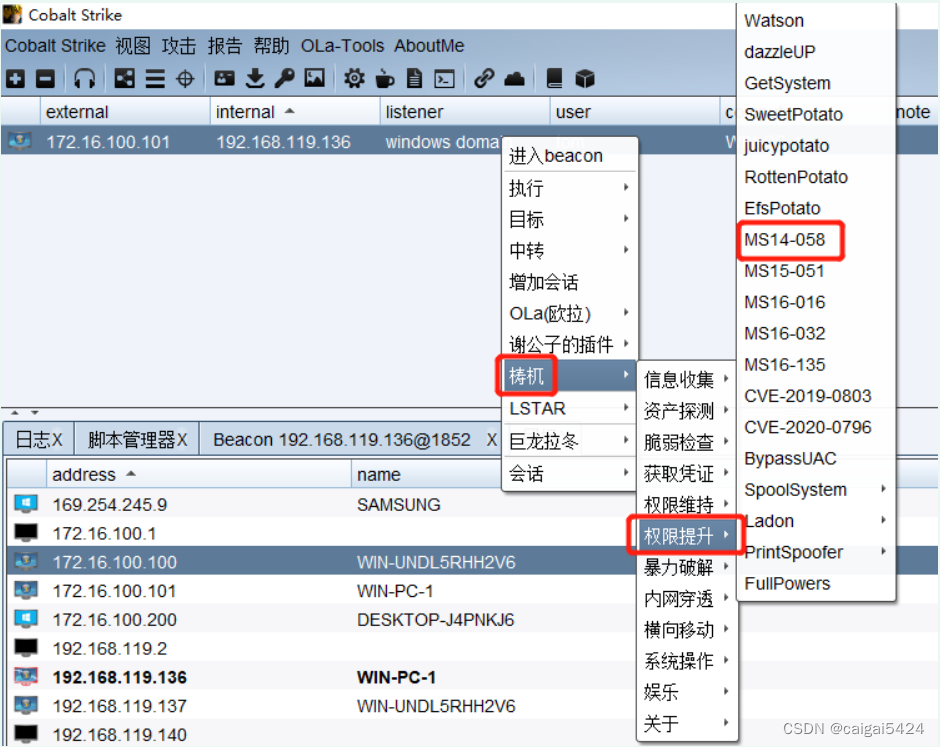Open the 横向移动 submenu
This screenshot has width=940, height=747.
(686, 629)
